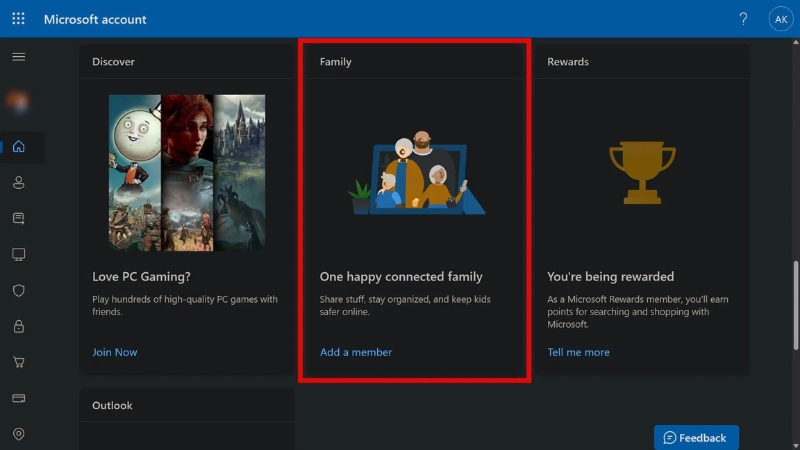Open Security shield icon in sidebar
Image resolution: width=800 pixels, height=450 pixels.
tap(19, 290)
